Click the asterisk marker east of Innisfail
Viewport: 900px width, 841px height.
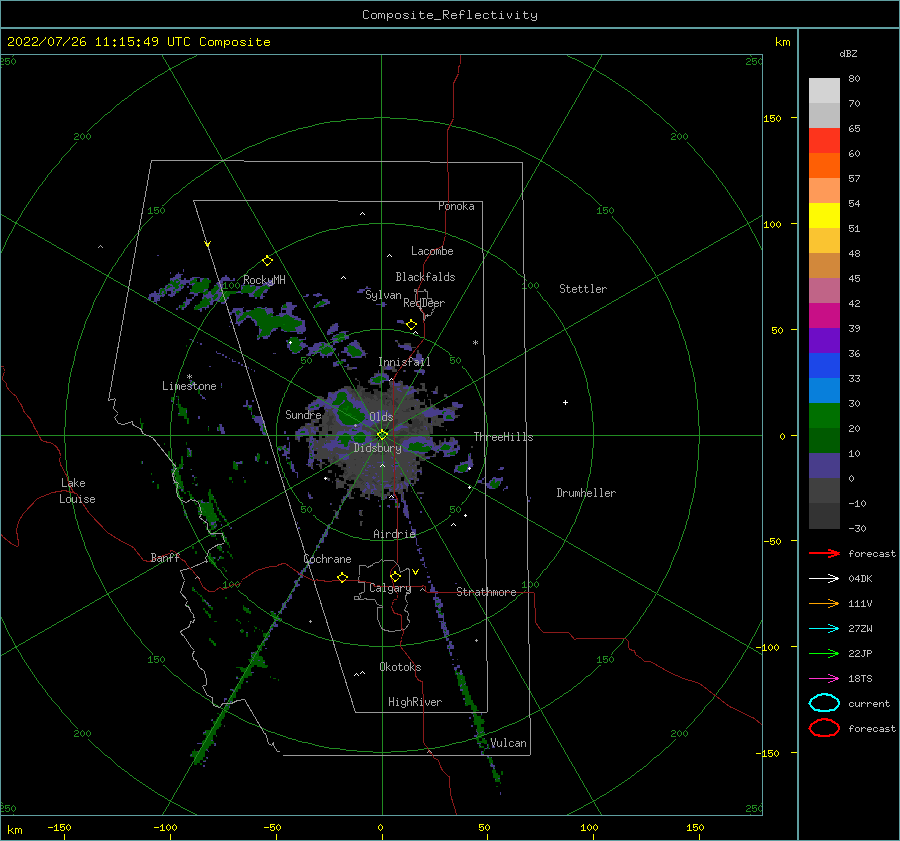point(475,343)
